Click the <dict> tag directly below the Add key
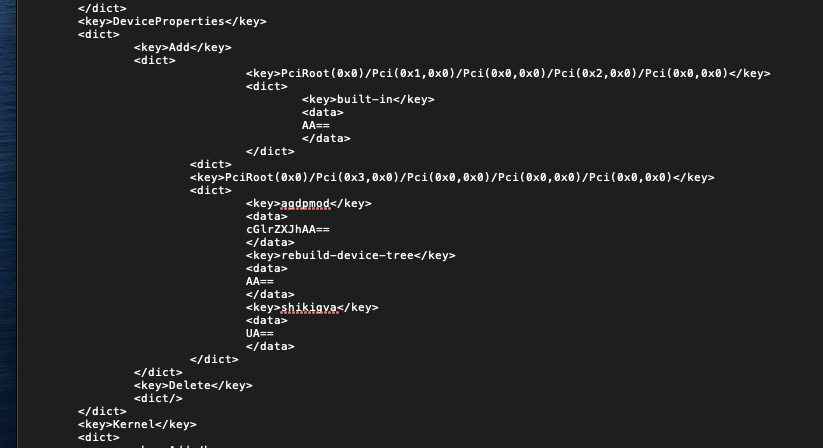 [x=154, y=60]
